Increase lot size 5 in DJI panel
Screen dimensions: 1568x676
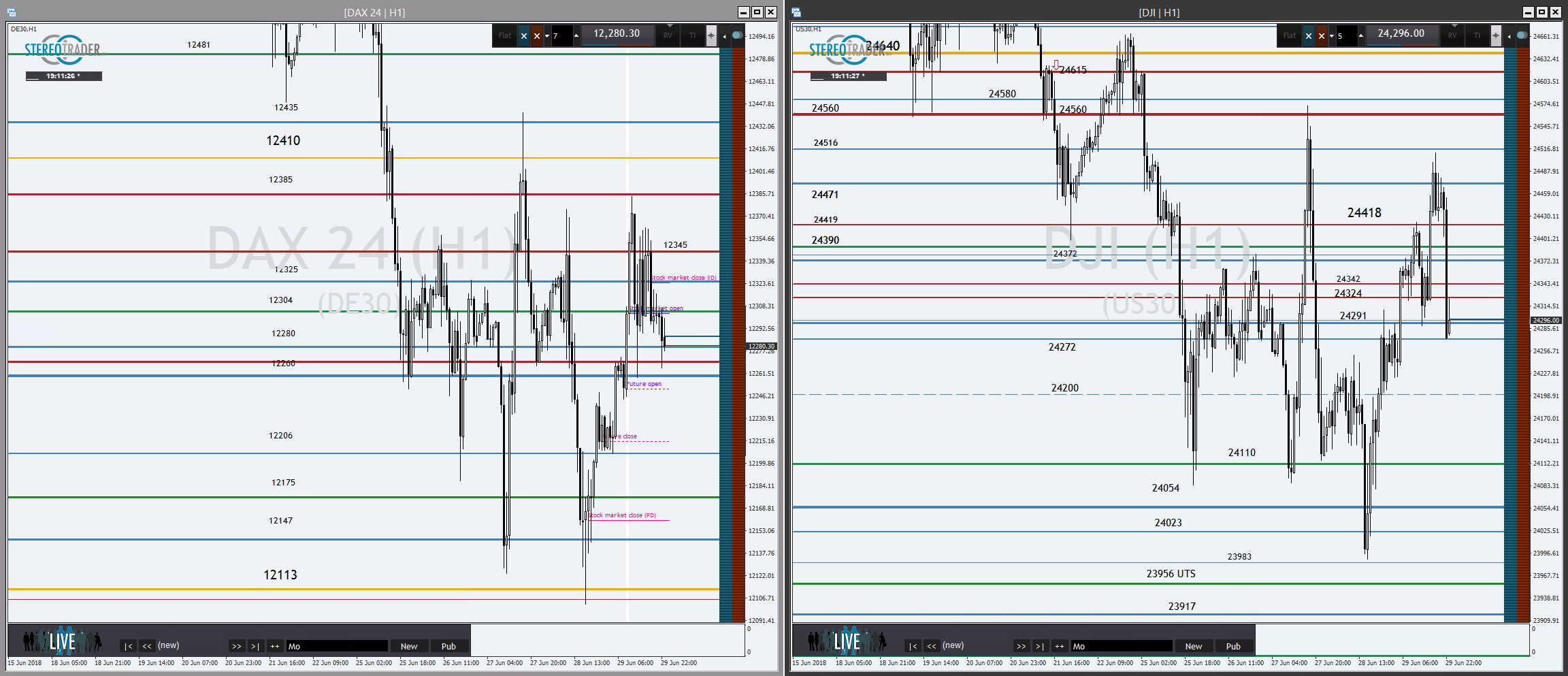(x=1361, y=36)
